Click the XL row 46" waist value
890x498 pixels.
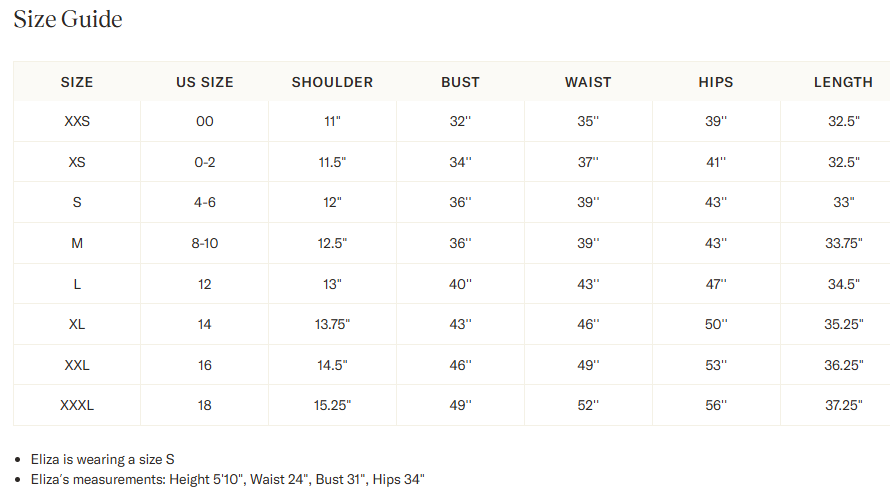coord(588,325)
